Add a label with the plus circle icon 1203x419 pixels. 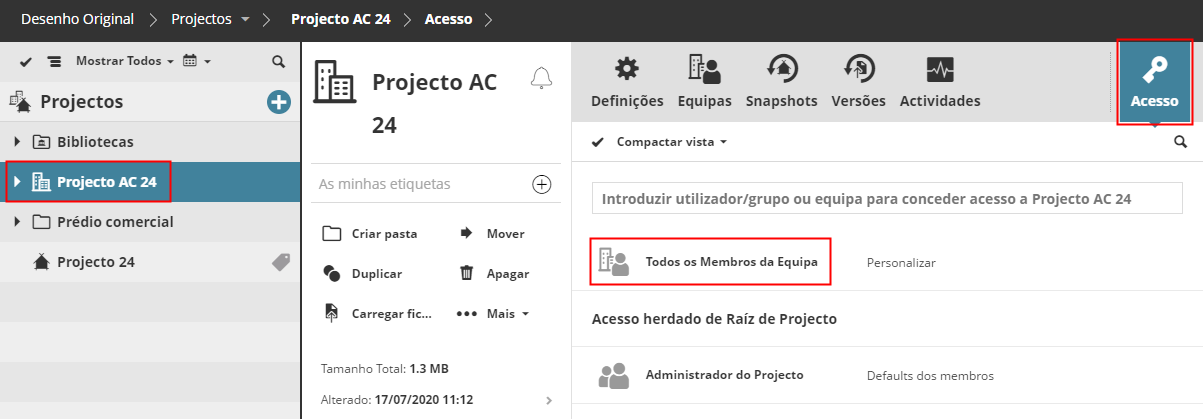click(542, 184)
